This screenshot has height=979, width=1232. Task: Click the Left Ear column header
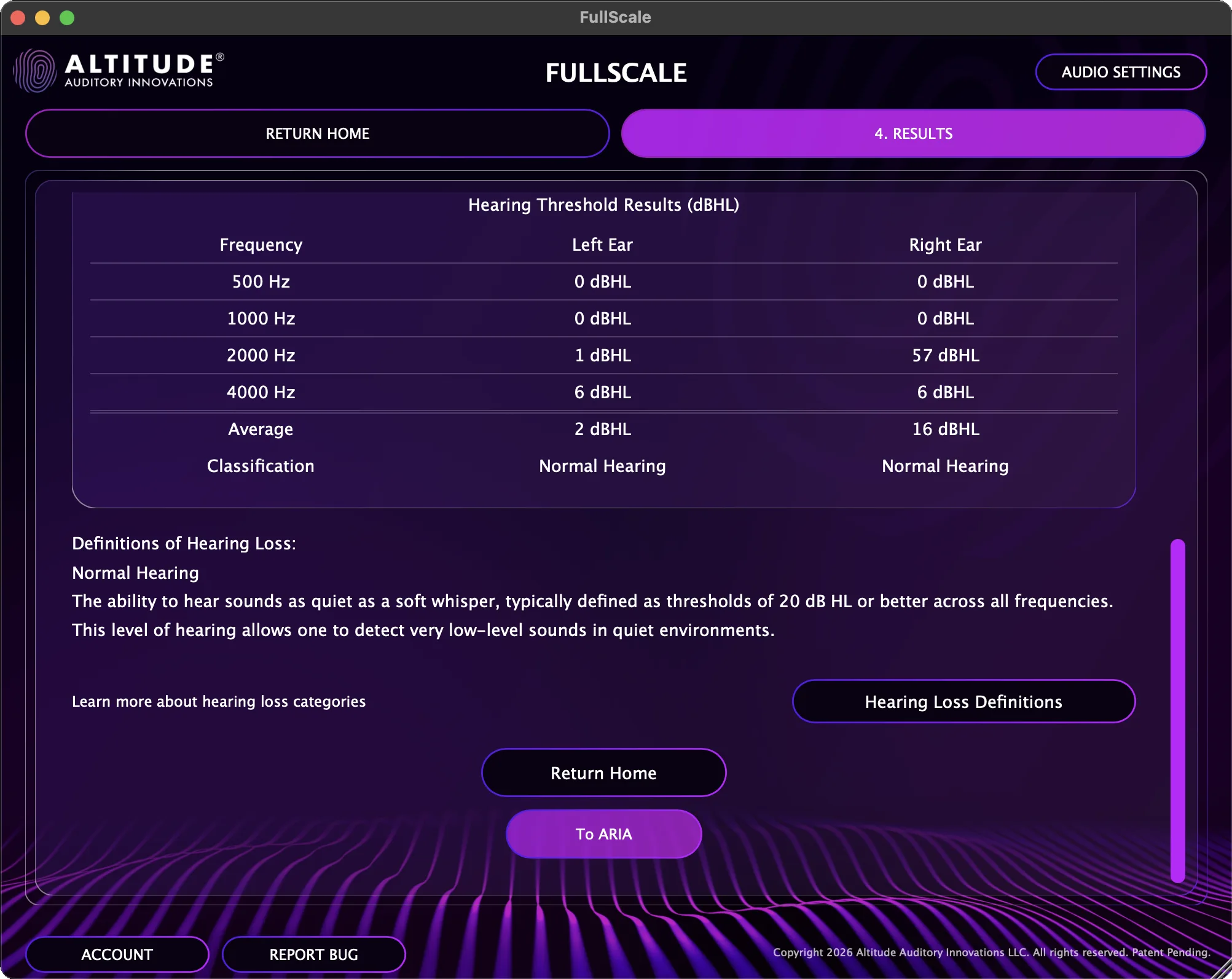(602, 245)
